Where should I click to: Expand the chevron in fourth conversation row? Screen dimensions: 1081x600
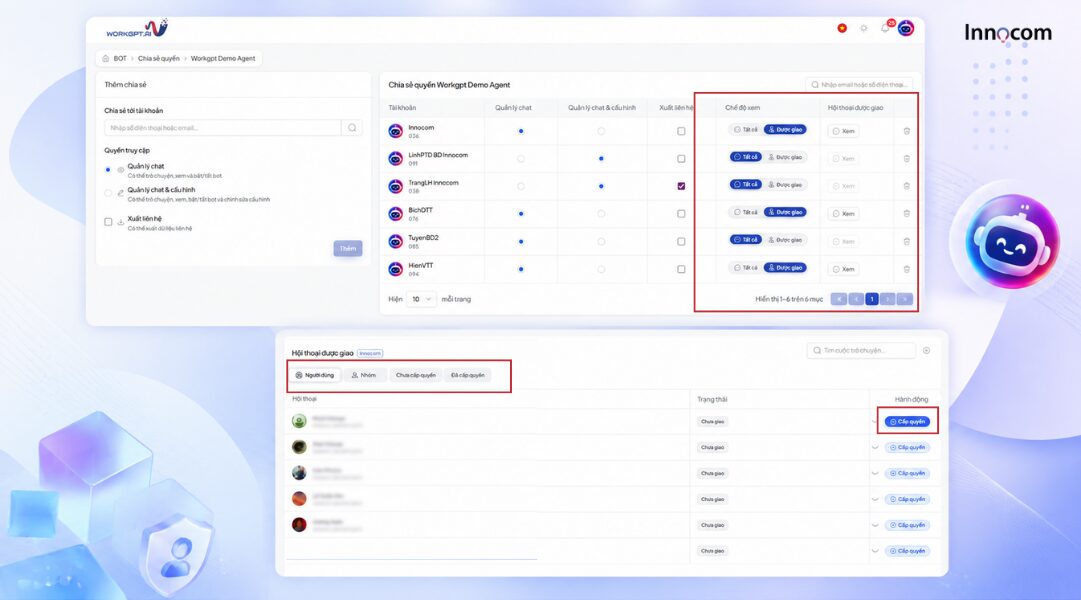[875, 499]
